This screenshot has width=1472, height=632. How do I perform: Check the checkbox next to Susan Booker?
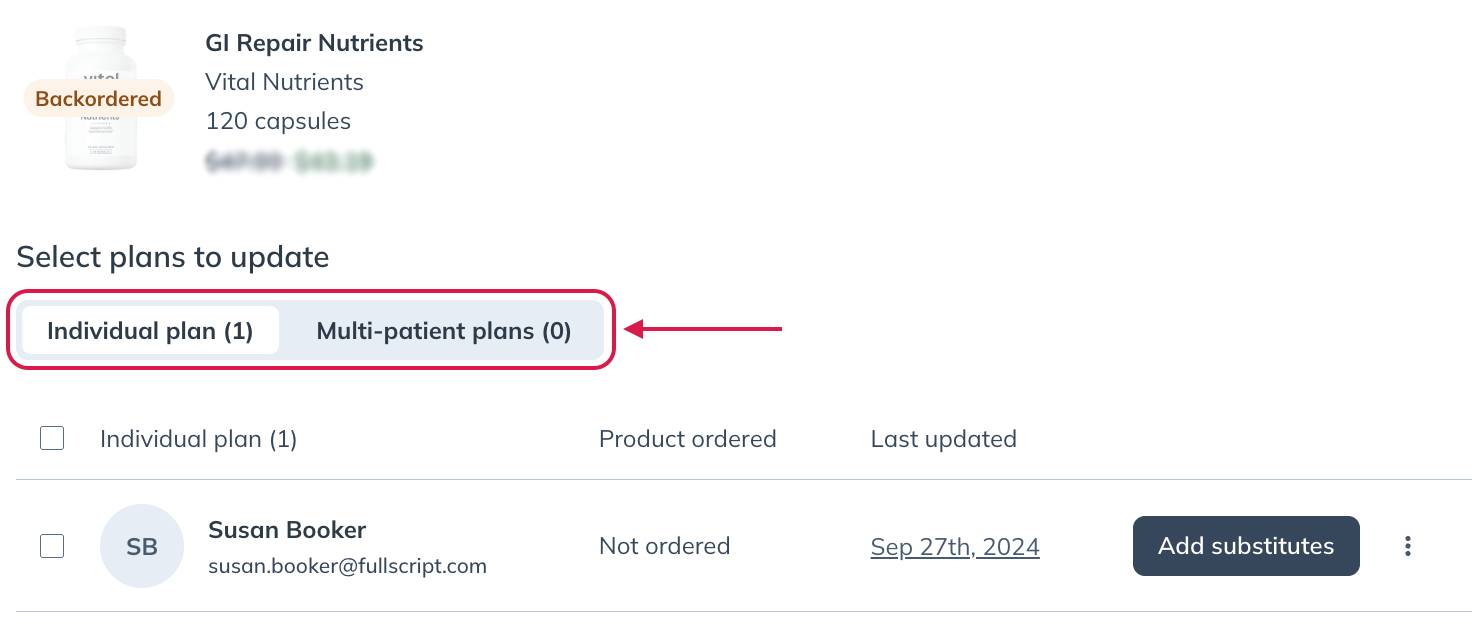51,546
